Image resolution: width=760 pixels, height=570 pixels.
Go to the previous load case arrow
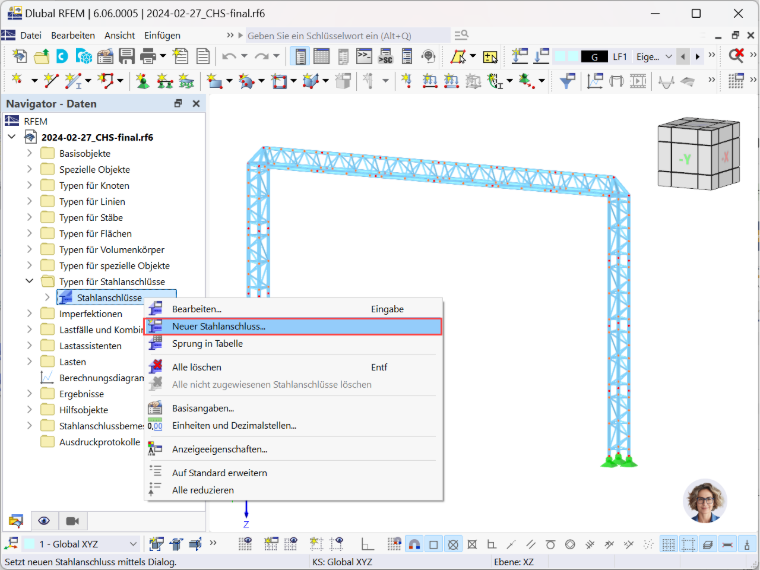pyautogui.click(x=683, y=57)
